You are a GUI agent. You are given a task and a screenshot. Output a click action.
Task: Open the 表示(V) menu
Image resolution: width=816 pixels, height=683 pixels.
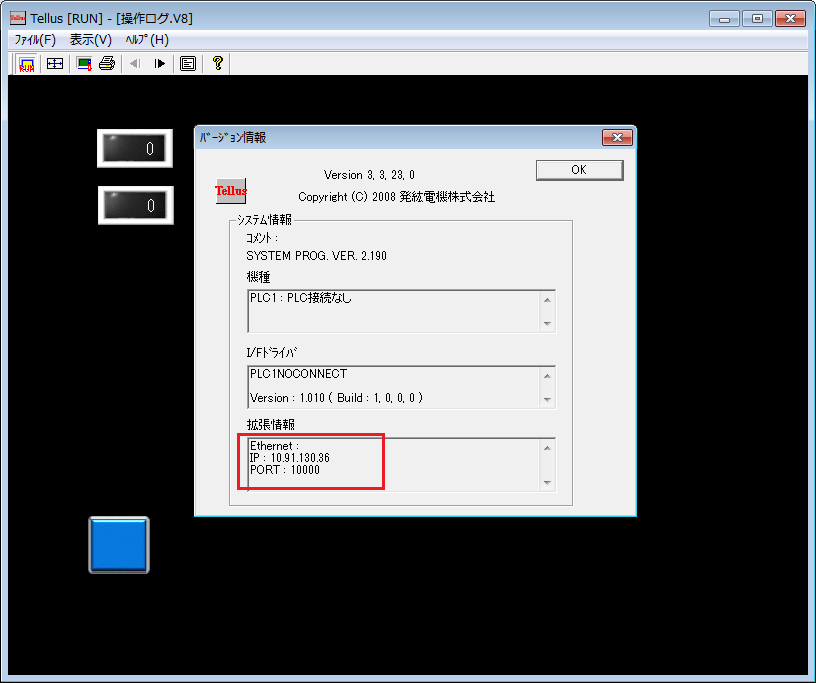pos(90,39)
